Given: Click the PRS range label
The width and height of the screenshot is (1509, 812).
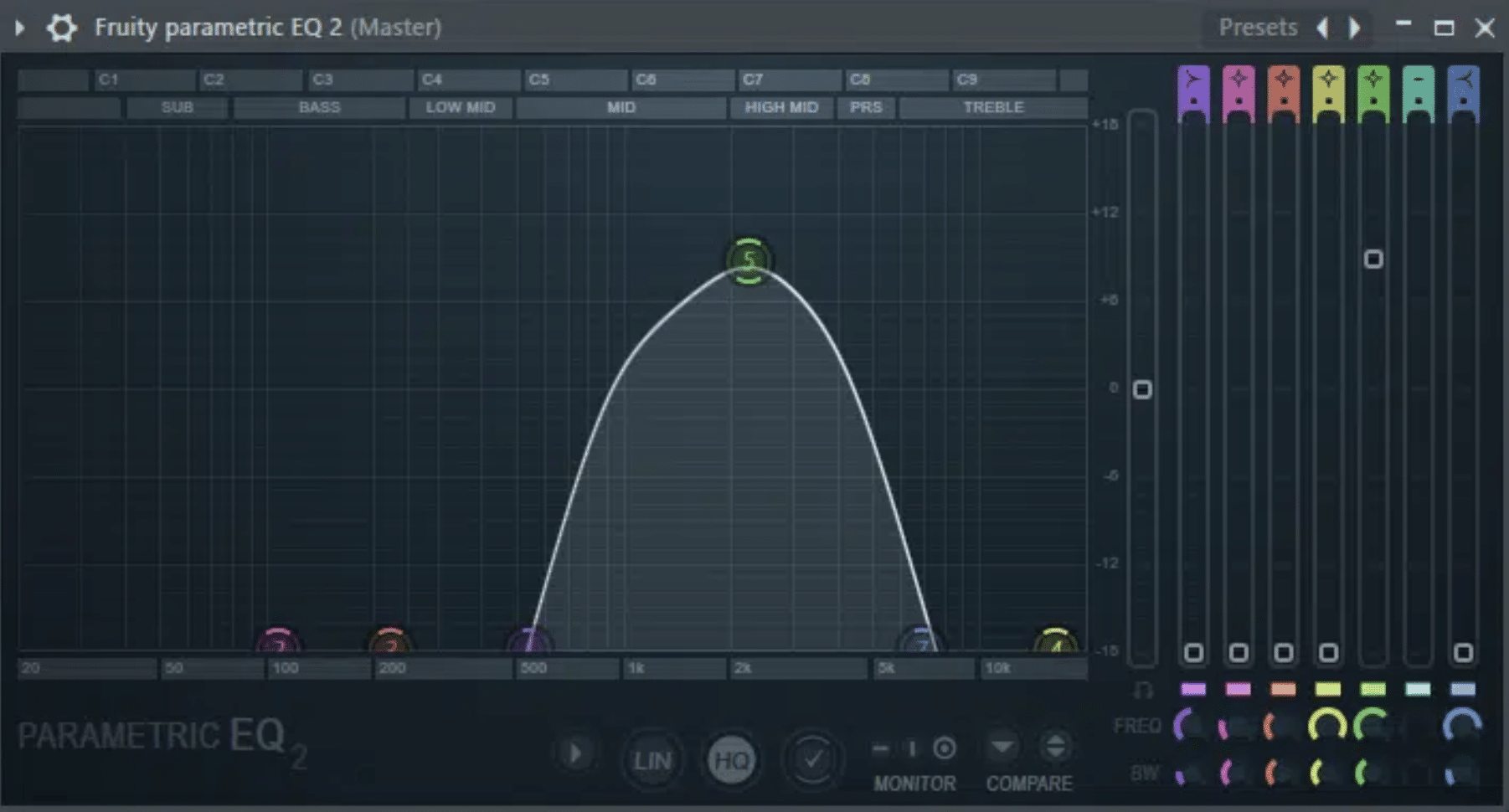Looking at the screenshot, I should click(866, 107).
